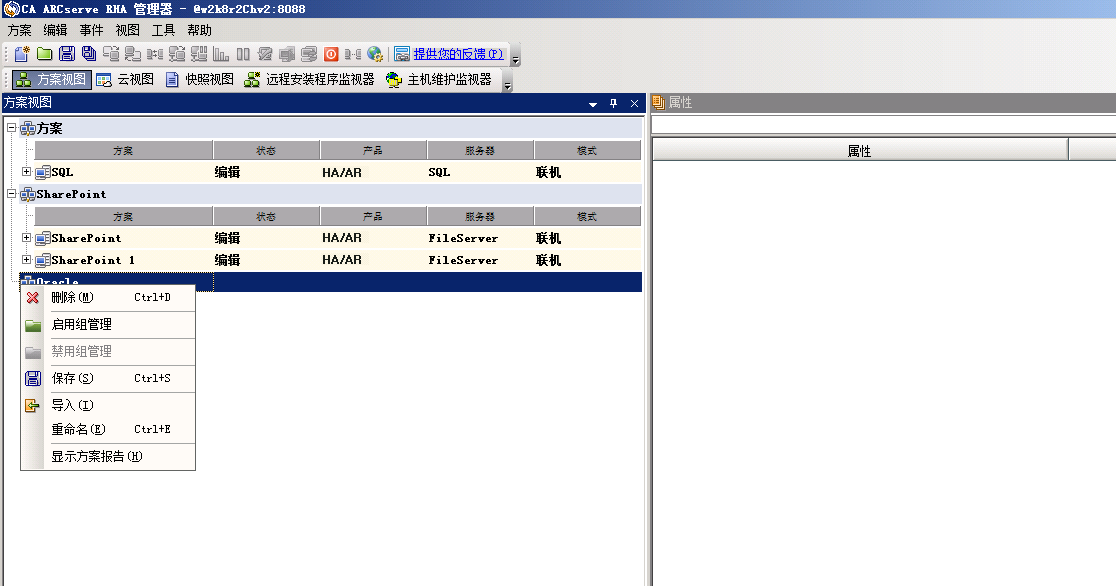Open the 工具 menu in menu bar

click(163, 30)
